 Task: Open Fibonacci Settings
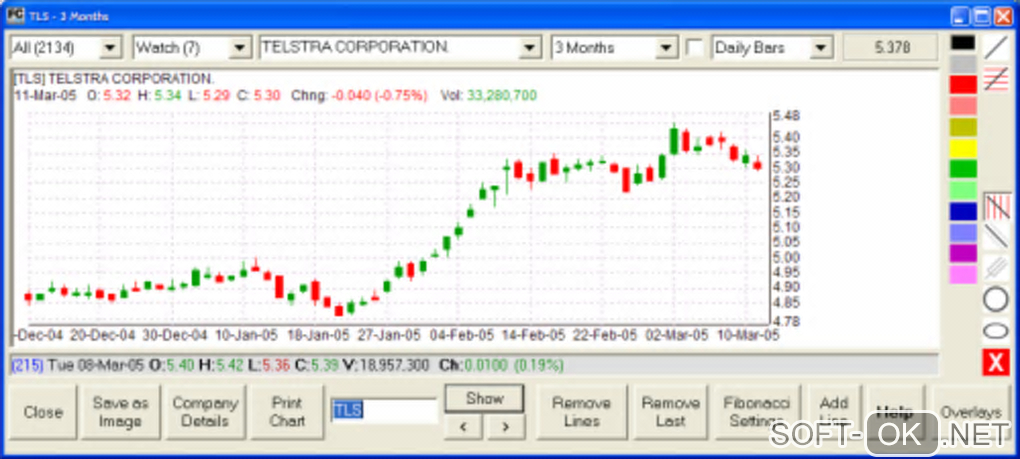coord(756,412)
